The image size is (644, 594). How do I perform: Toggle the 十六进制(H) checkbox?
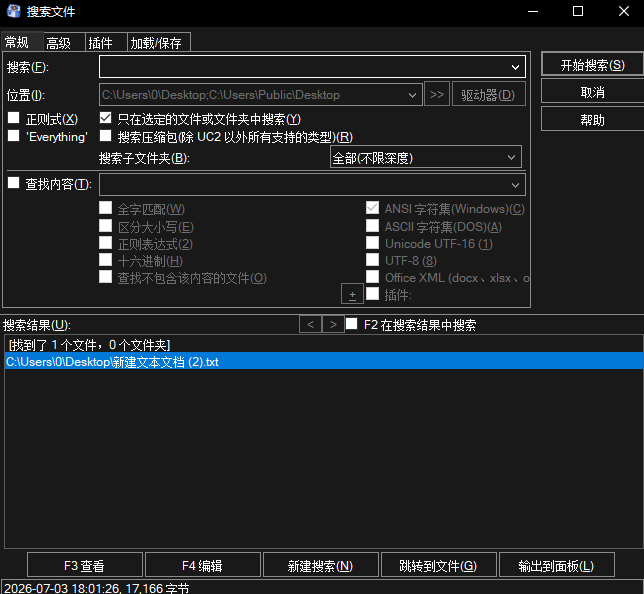click(x=106, y=260)
